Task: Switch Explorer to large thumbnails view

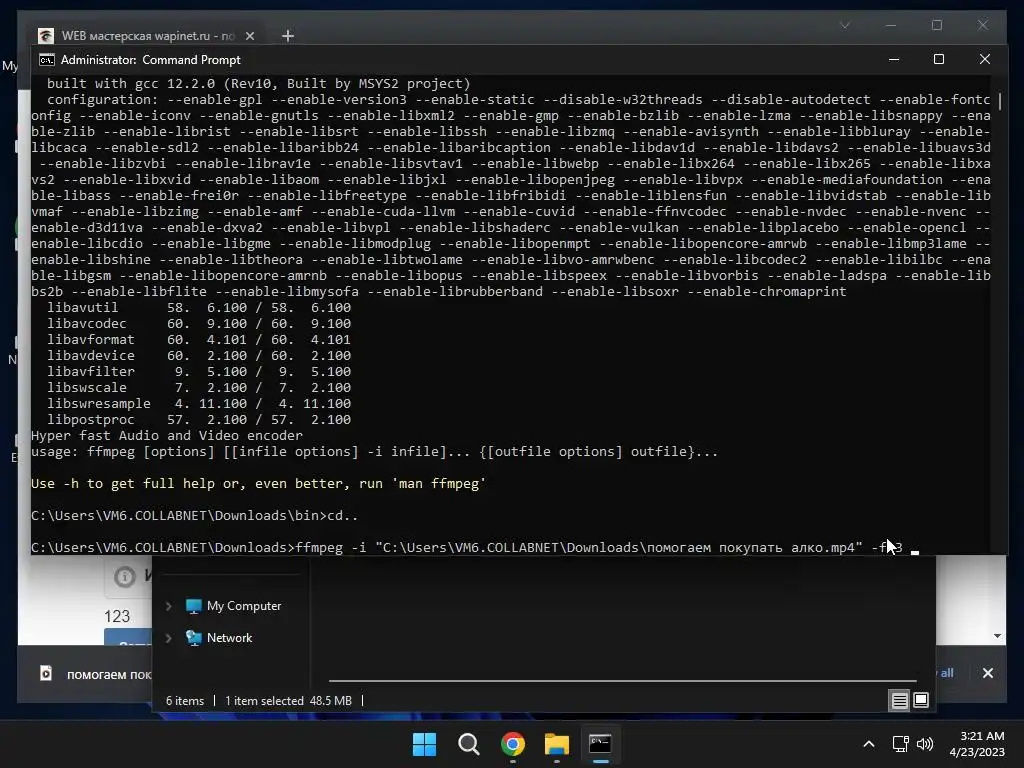Action: pos(921,701)
